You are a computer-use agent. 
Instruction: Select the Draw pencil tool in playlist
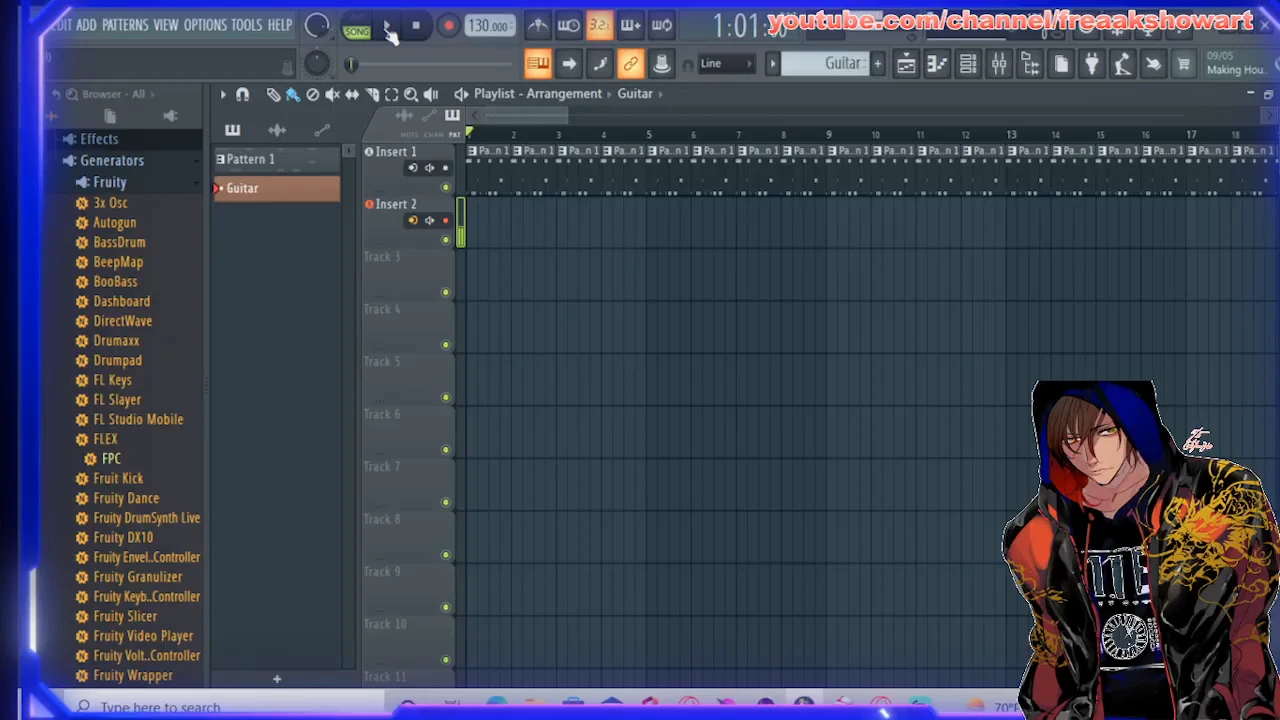point(273,94)
